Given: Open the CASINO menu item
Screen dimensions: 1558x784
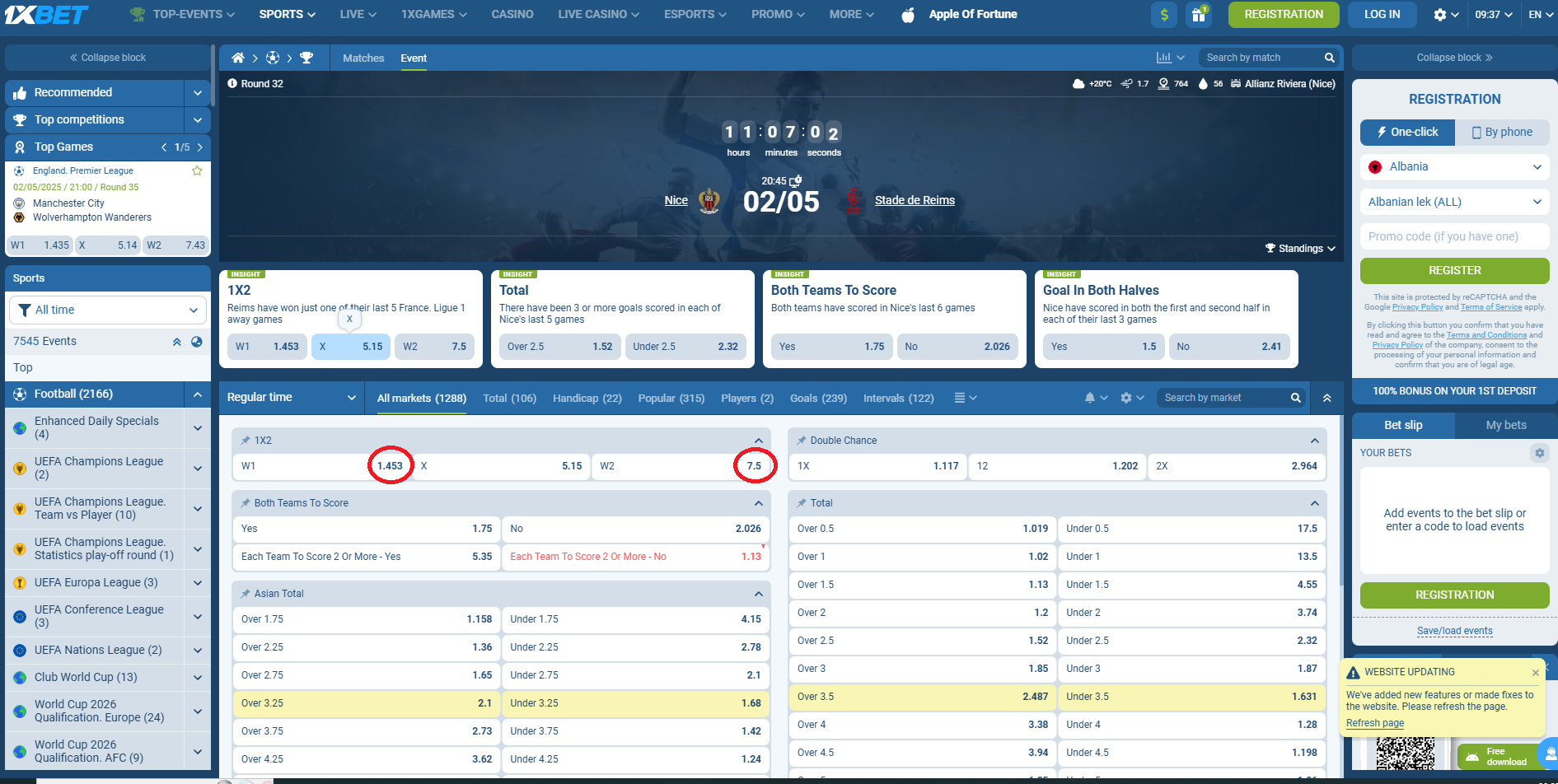Looking at the screenshot, I should pos(512,15).
